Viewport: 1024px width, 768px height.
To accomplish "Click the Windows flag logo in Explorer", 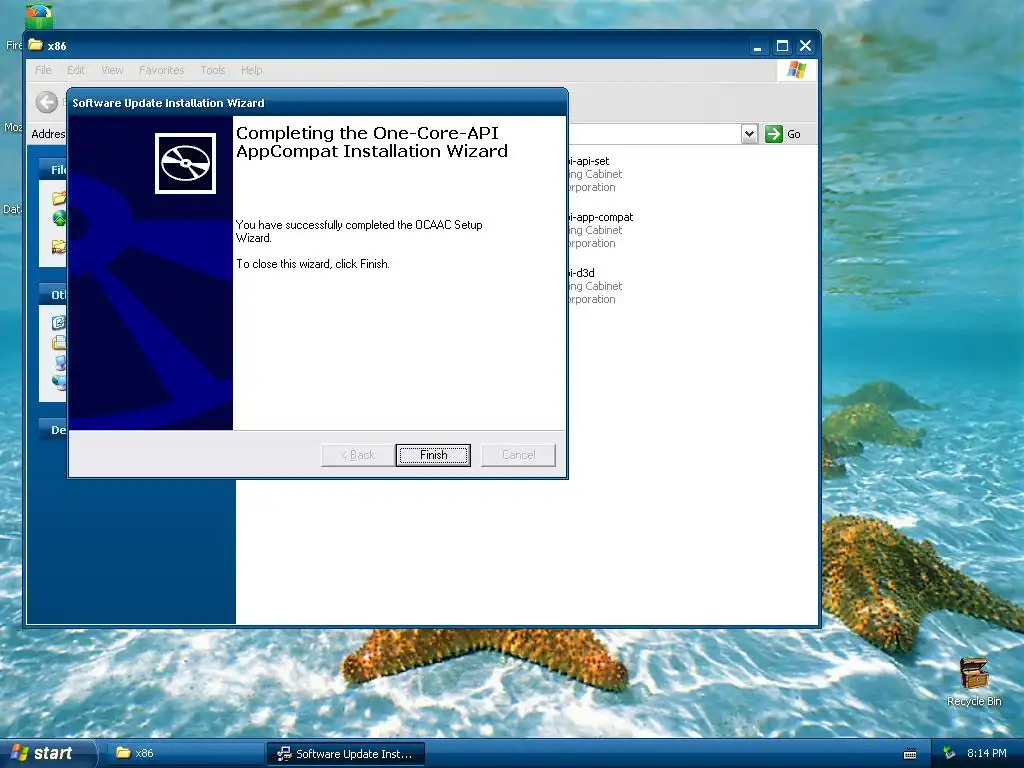I will (797, 70).
